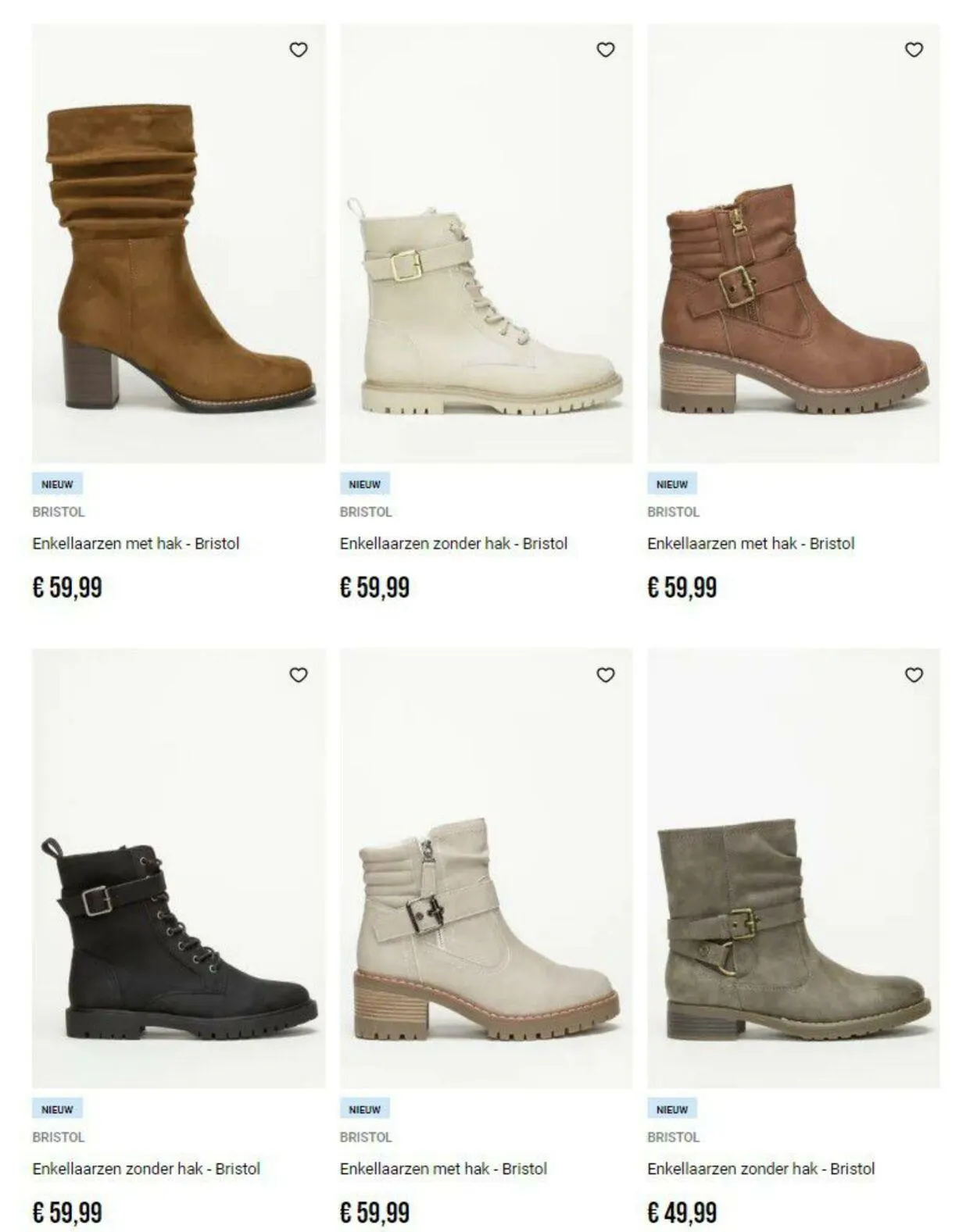Image resolution: width=977 pixels, height=1232 pixels.
Task: Save black lace-up boot to favorites
Action: (x=299, y=674)
